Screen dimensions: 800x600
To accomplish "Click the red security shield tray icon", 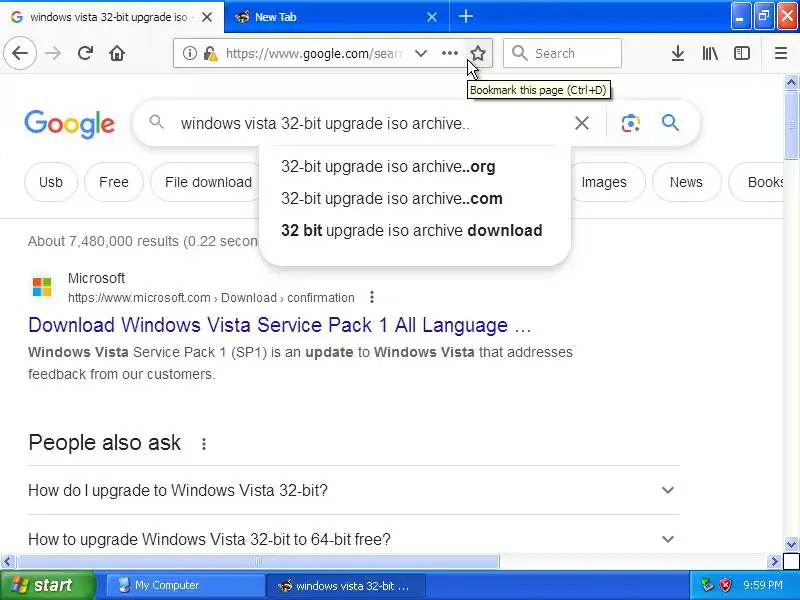I will [x=725, y=585].
